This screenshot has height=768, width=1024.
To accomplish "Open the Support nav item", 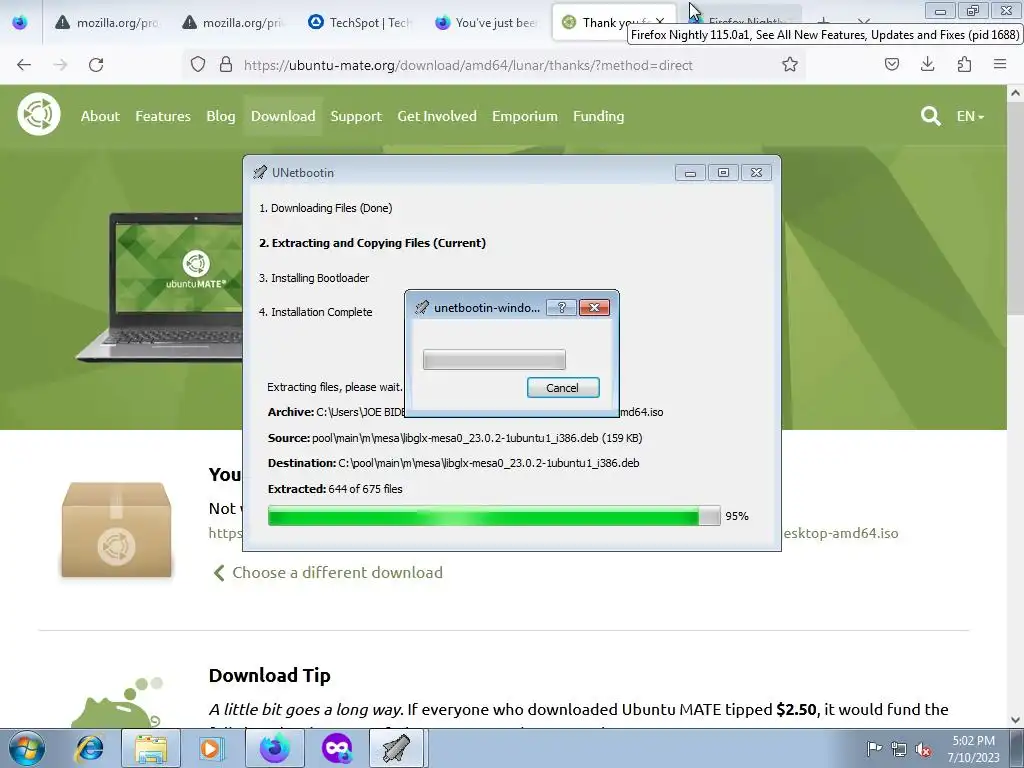I will pos(356,116).
